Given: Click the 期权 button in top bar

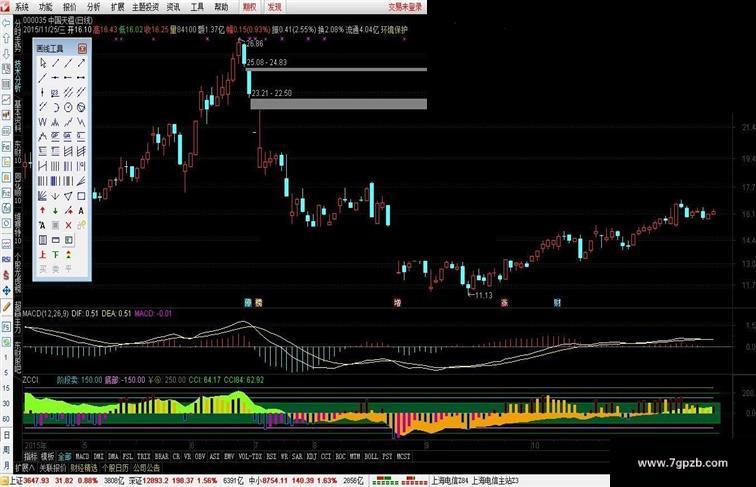Looking at the screenshot, I should click(x=250, y=7).
